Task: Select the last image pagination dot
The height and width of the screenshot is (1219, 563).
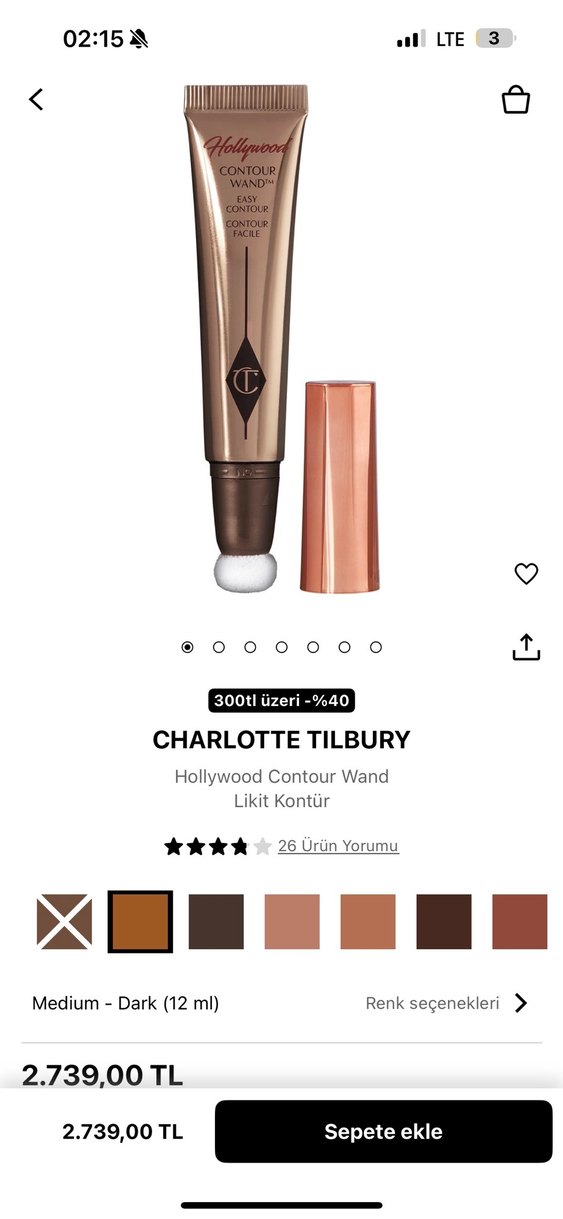Action: pyautogui.click(x=376, y=647)
